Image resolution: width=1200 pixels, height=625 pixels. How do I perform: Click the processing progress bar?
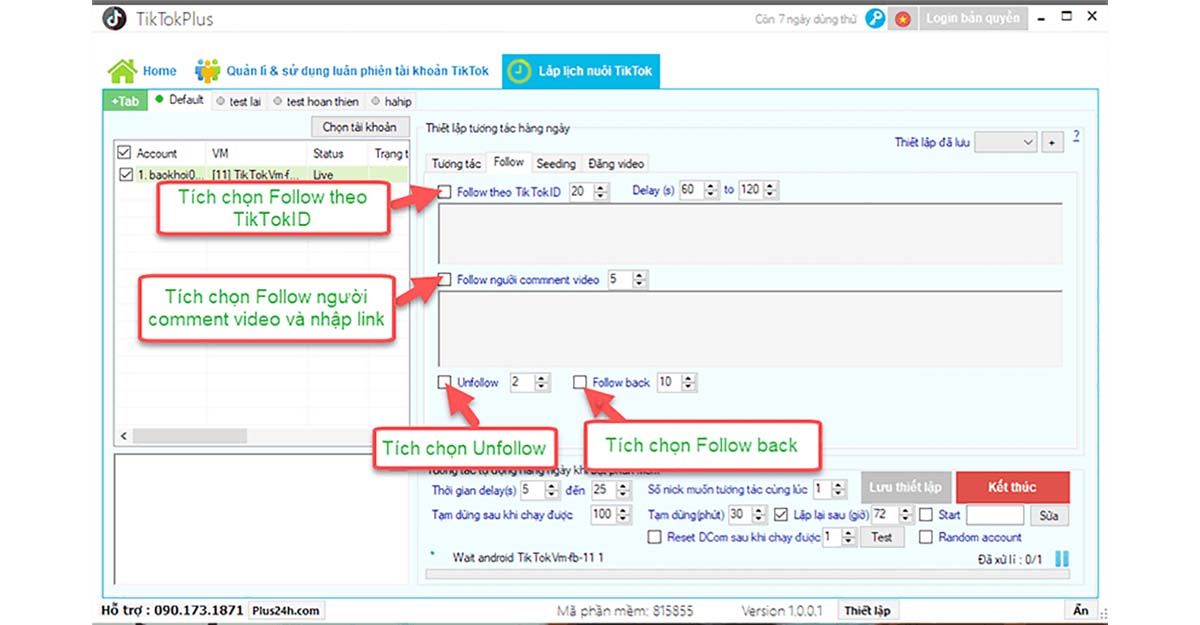748,575
